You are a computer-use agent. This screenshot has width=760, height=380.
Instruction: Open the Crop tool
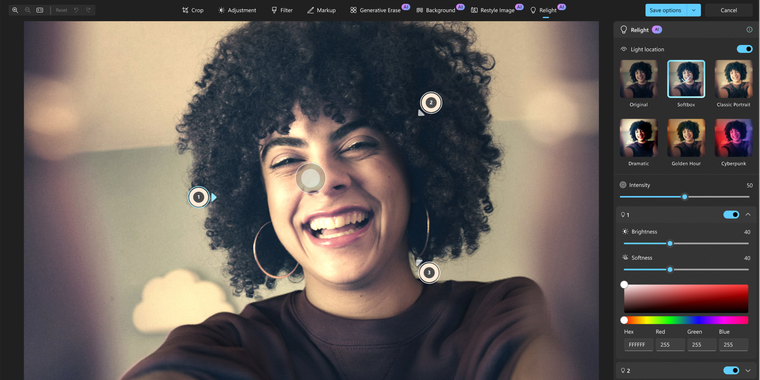pos(192,10)
